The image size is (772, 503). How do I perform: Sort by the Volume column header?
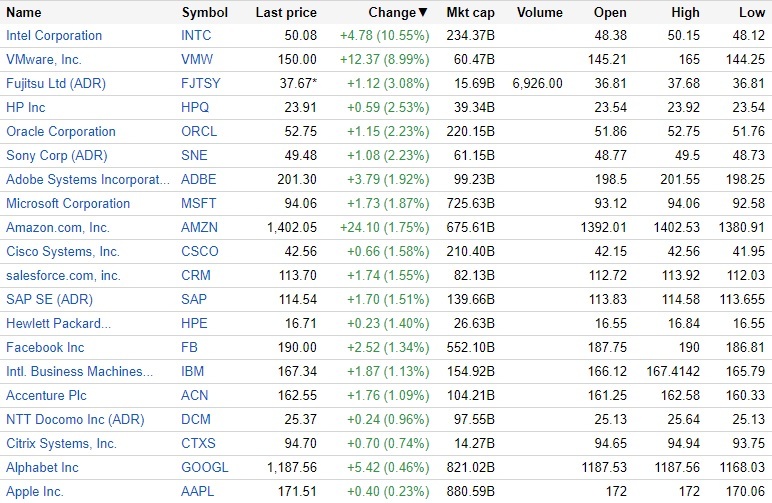pyautogui.click(x=540, y=13)
